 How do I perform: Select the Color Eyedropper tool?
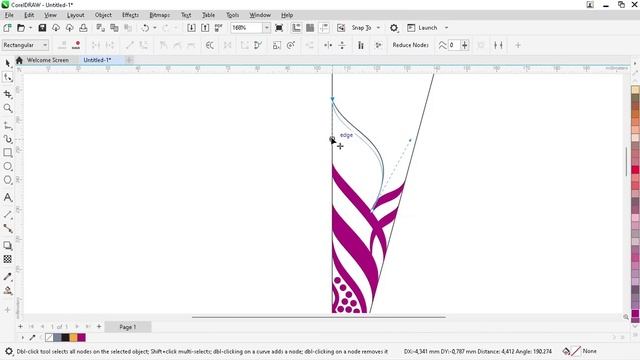pyautogui.click(x=8, y=276)
